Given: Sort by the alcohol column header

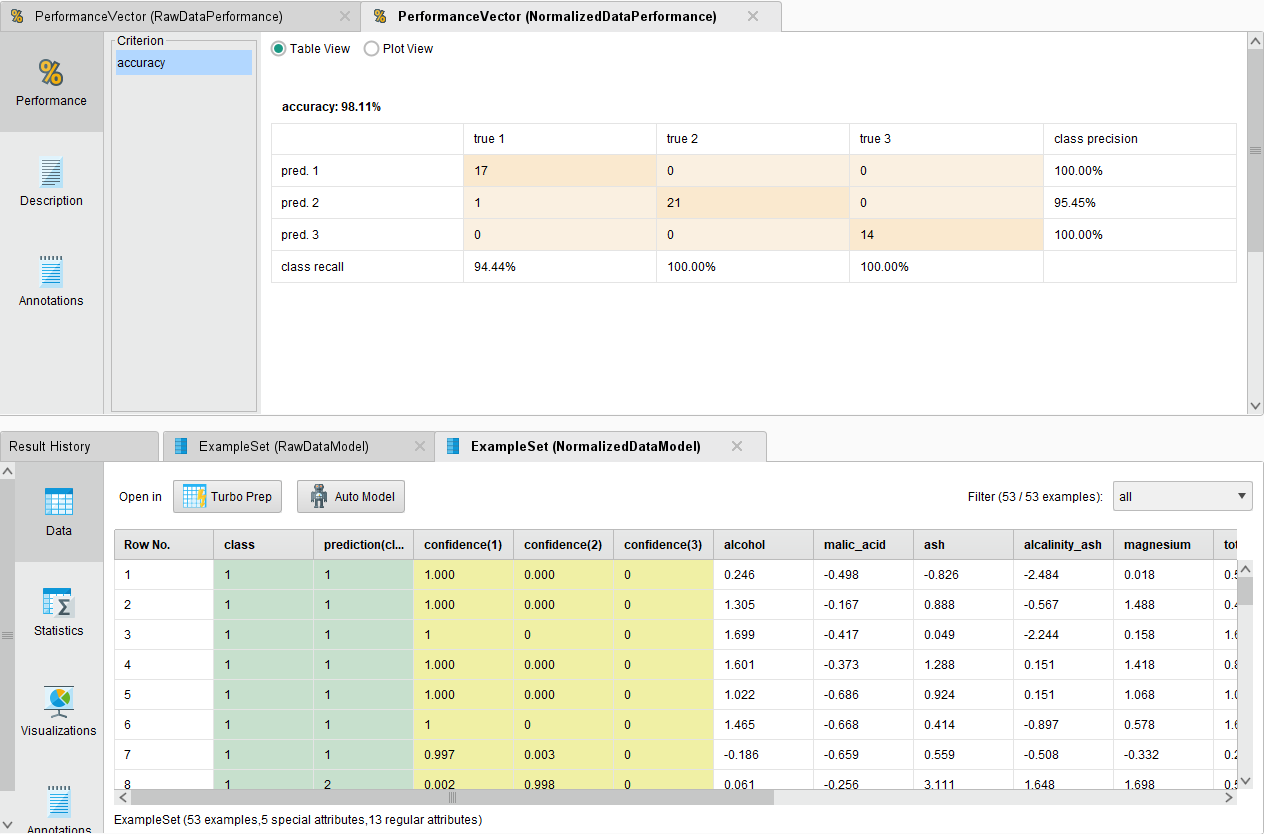Looking at the screenshot, I should coord(762,545).
